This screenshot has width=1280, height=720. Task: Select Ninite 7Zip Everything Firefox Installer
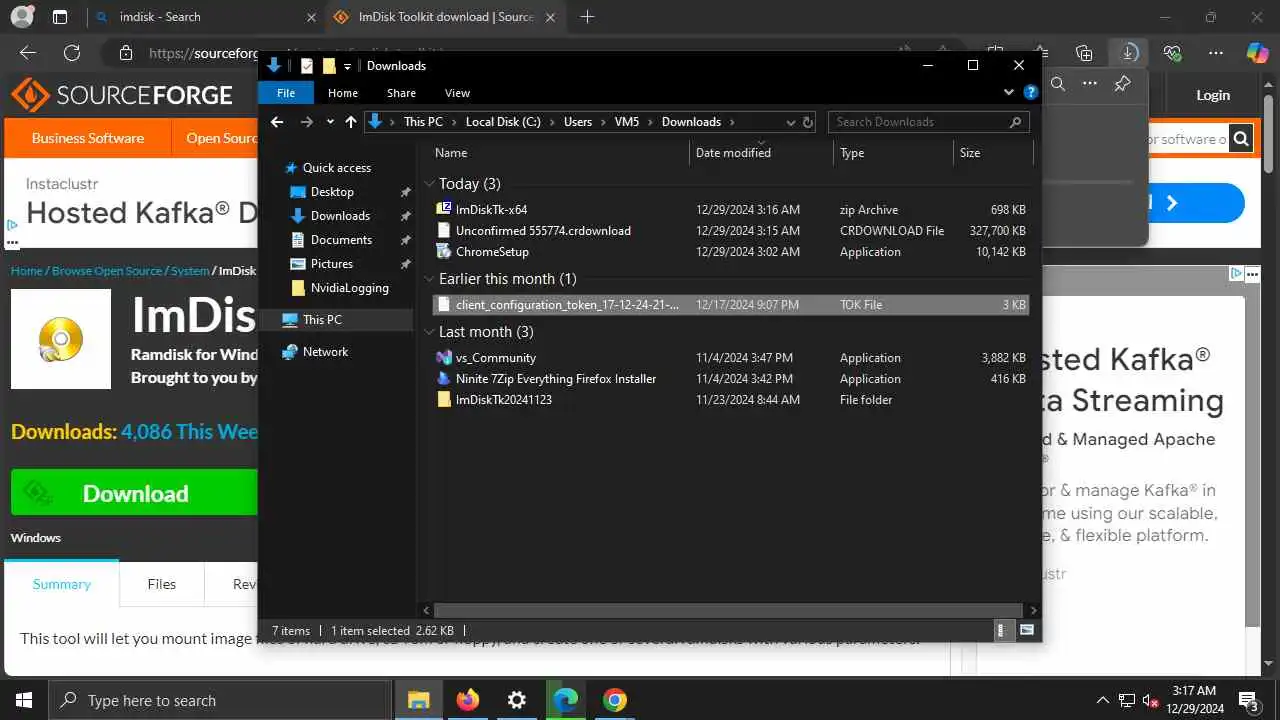tap(731, 379)
